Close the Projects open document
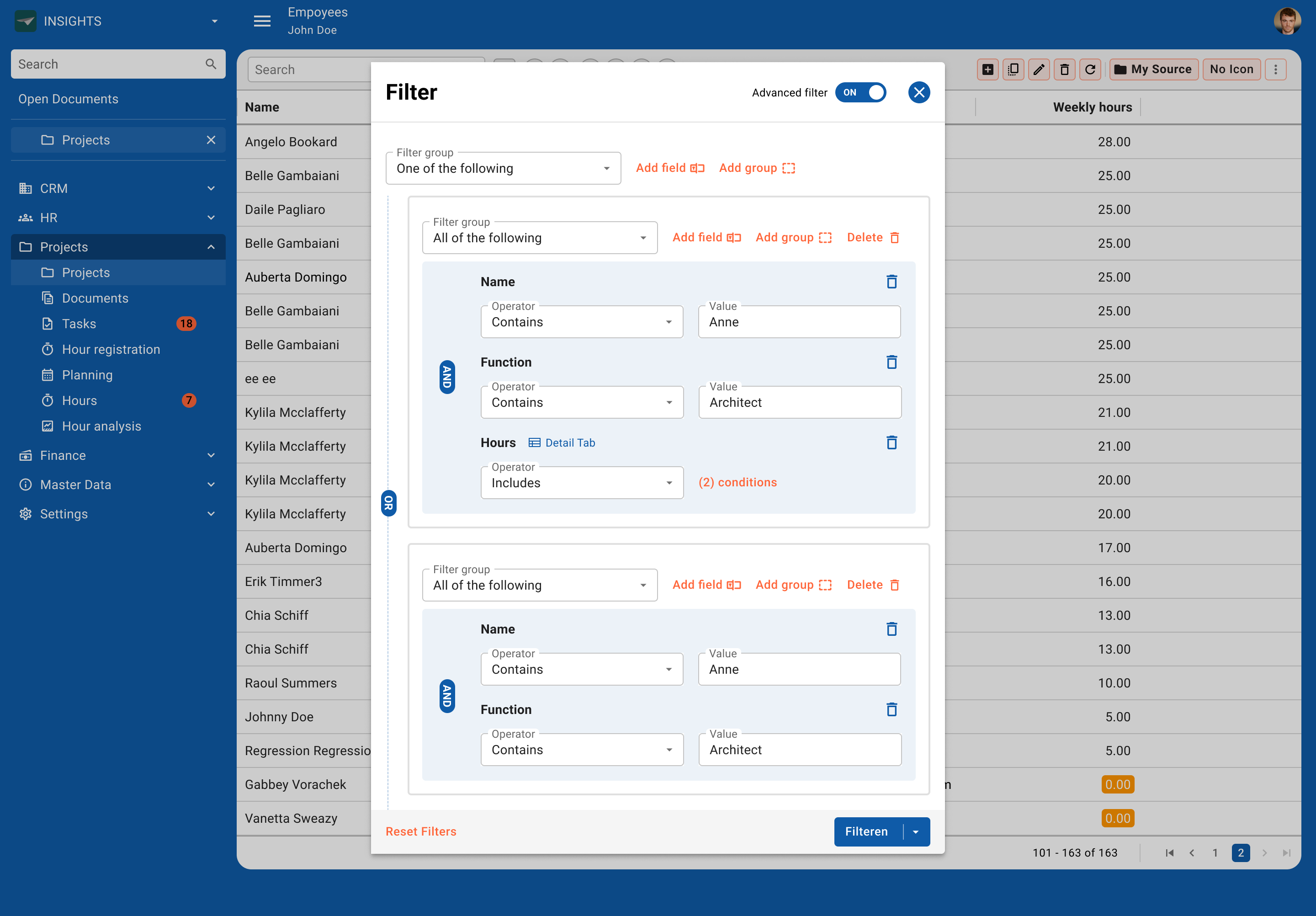Viewport: 1316px width, 916px height. click(211, 140)
